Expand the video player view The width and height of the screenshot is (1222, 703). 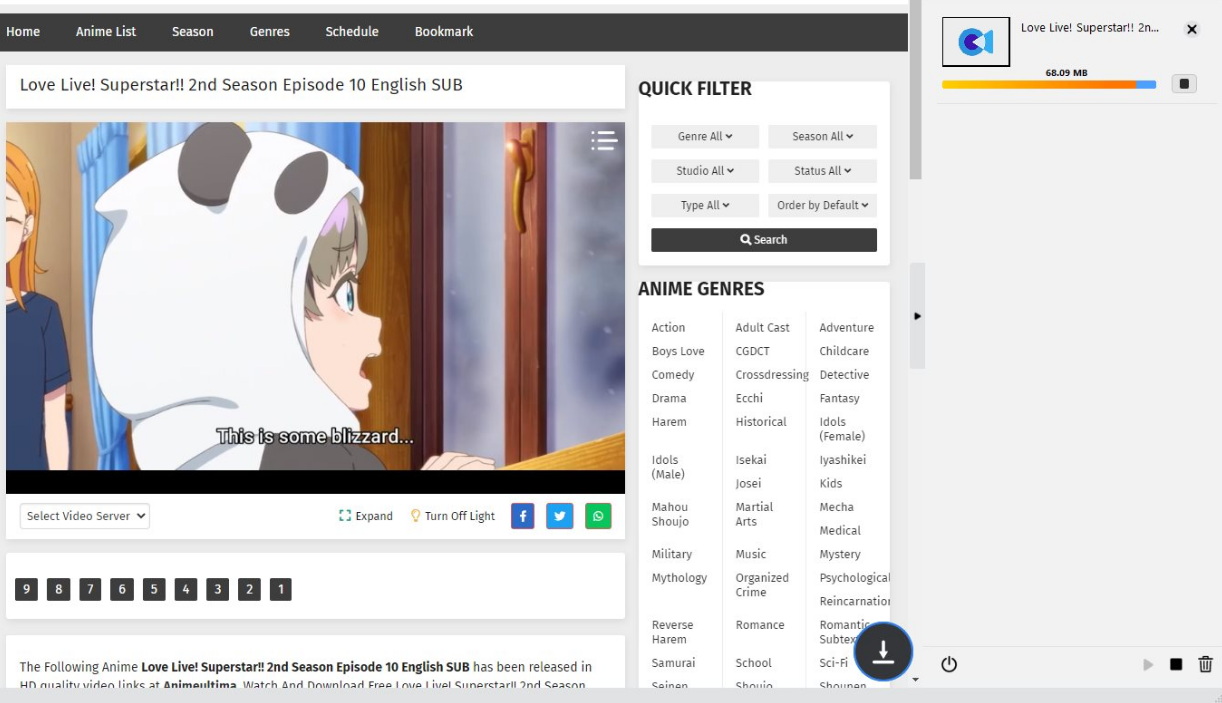pyautogui.click(x=366, y=516)
